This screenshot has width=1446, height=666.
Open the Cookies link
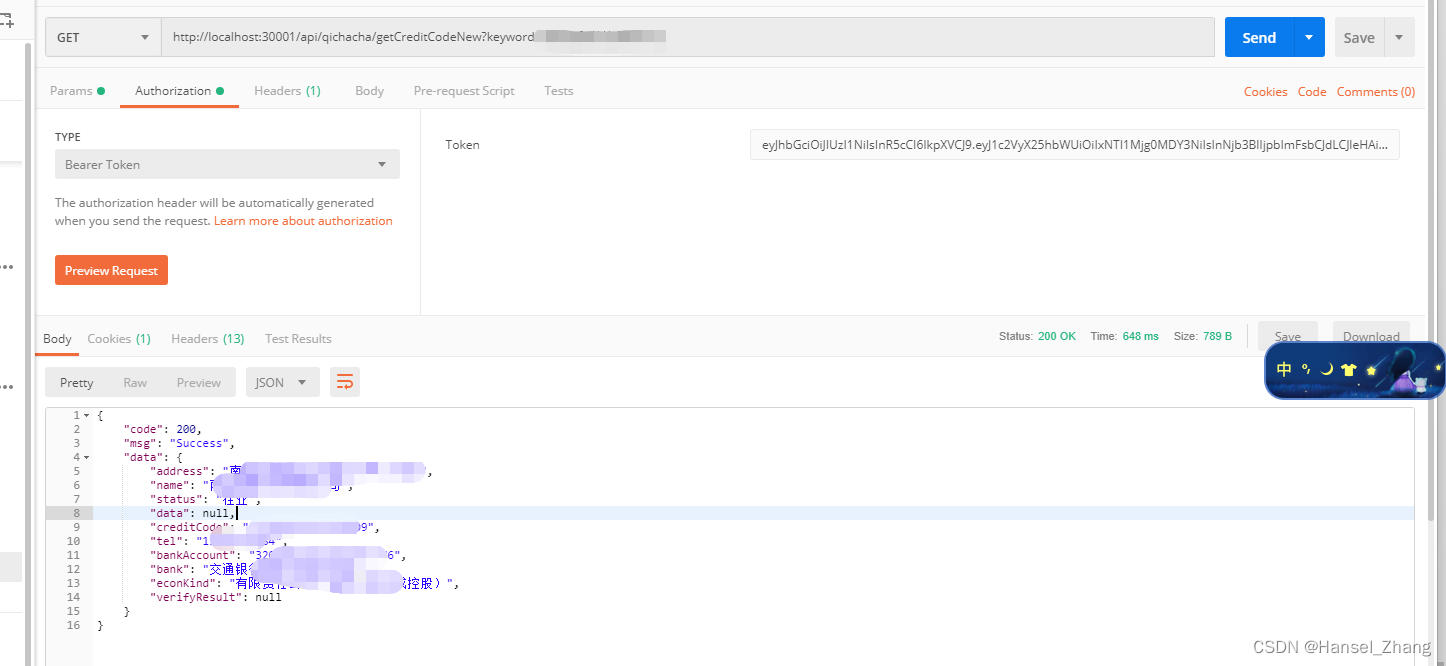[1265, 91]
